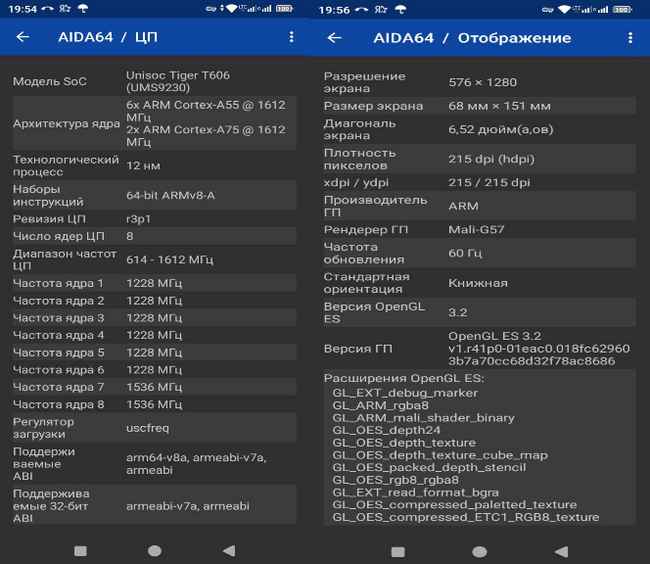Tap value 6,52 дюйм(а,ов)
The height and width of the screenshot is (564, 650).
[501, 129]
